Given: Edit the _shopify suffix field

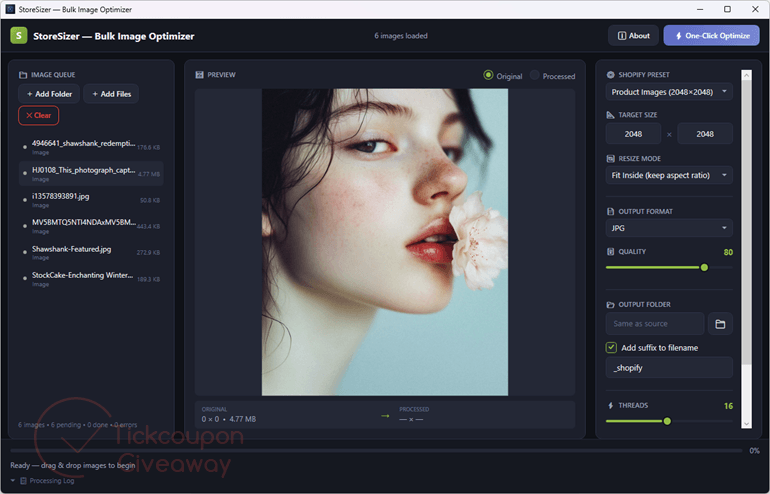Looking at the screenshot, I should [x=669, y=368].
